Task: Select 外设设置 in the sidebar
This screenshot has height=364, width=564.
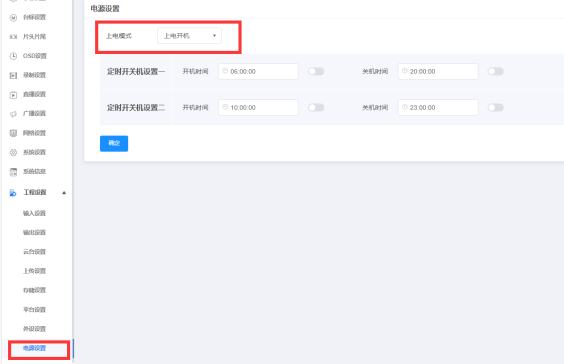Action: [35, 329]
